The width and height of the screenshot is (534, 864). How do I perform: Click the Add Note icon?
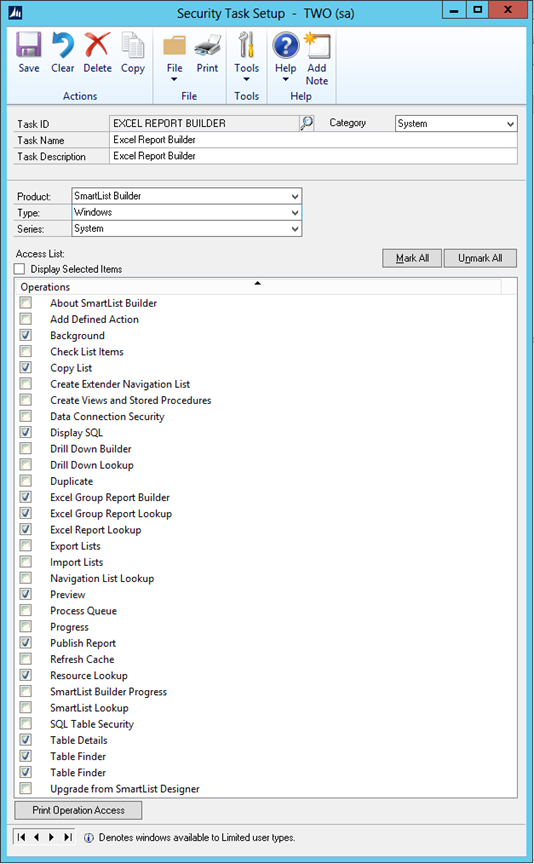coord(317,45)
